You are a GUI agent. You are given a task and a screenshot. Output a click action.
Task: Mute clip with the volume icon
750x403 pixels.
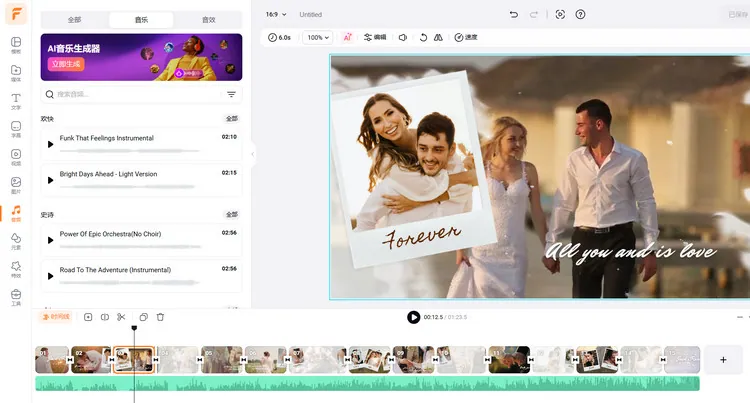pos(403,37)
